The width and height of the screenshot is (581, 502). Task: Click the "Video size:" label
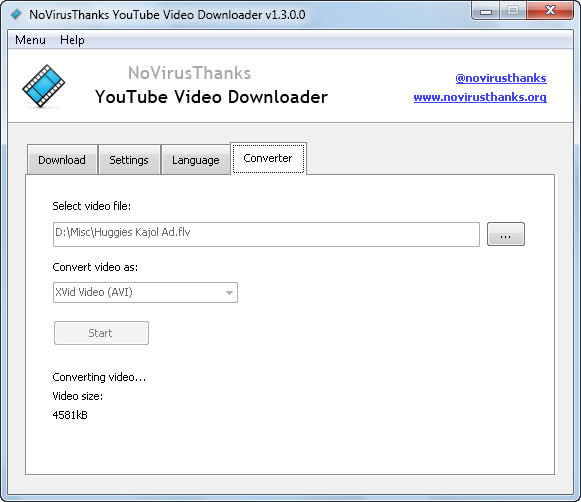pos(78,396)
